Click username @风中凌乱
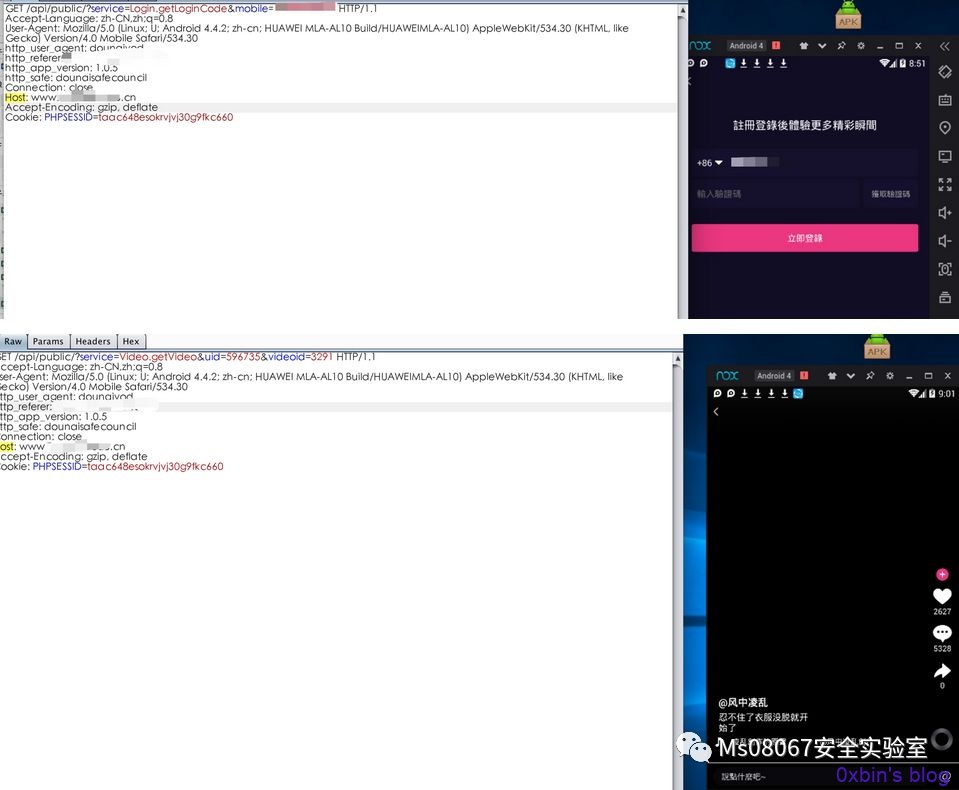The width and height of the screenshot is (959, 790). [742, 703]
